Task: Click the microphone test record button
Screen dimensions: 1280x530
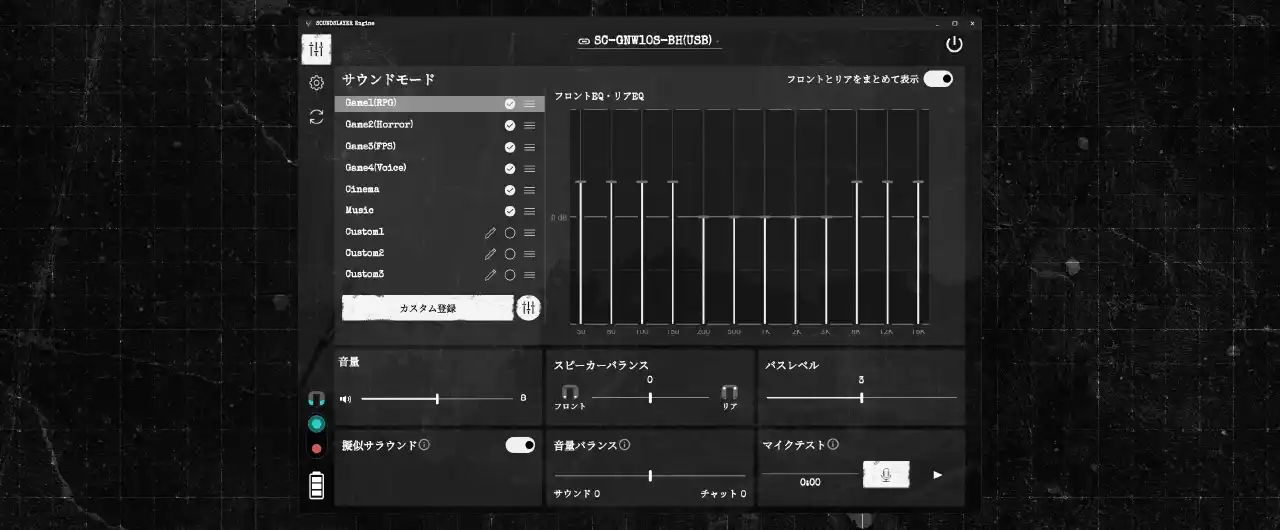Action: (x=886, y=475)
